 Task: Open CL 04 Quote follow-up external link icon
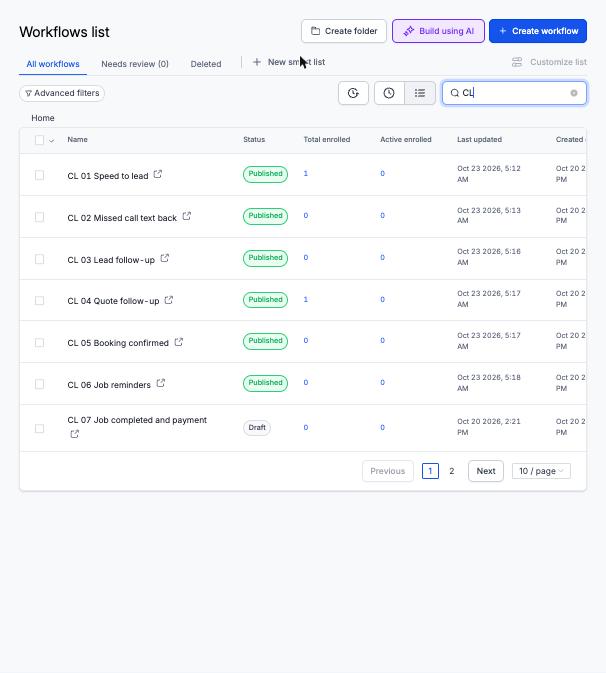[x=169, y=300]
